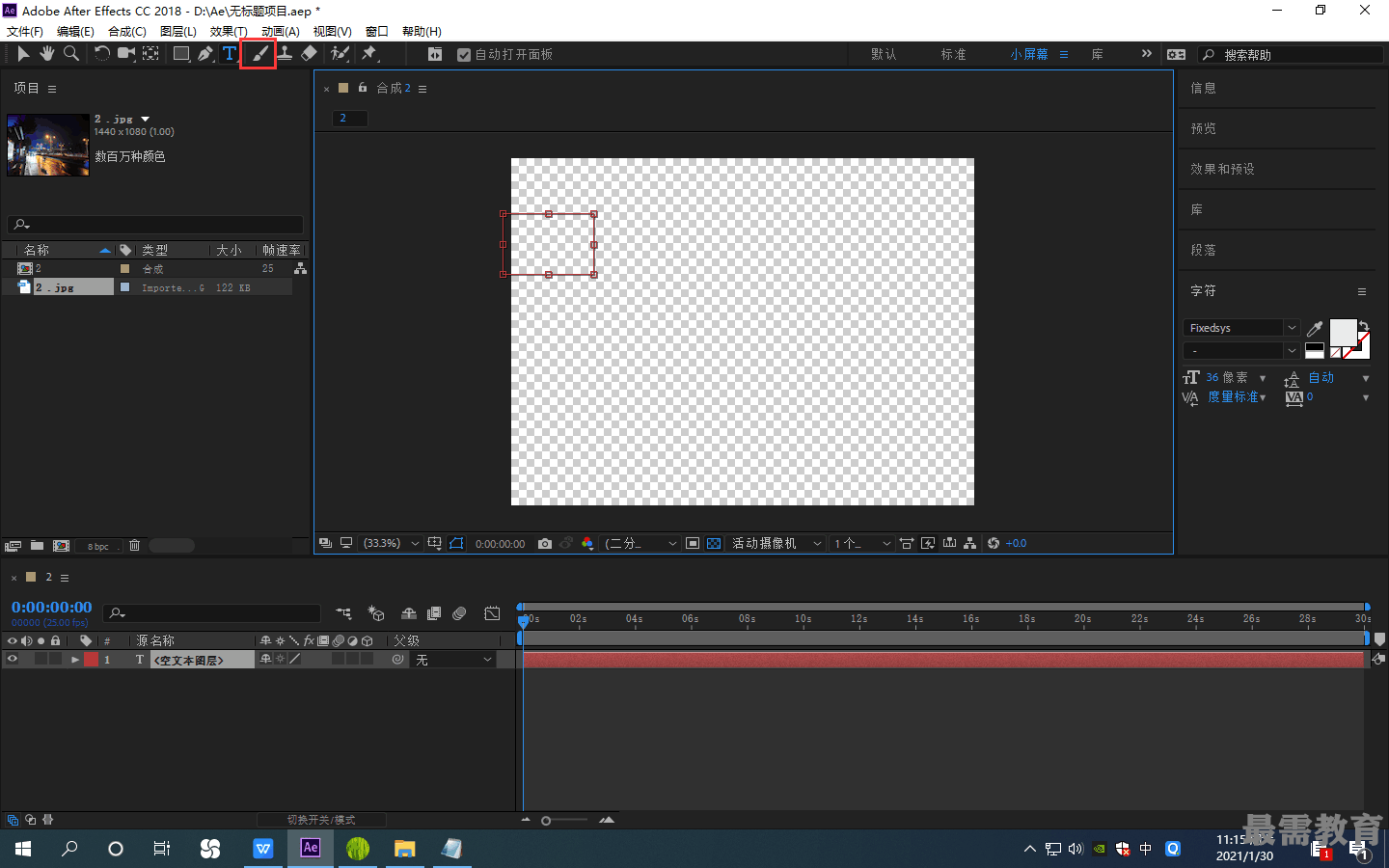The height and width of the screenshot is (868, 1389).
Task: Switch to the 默认 workspace
Action: [x=884, y=55]
